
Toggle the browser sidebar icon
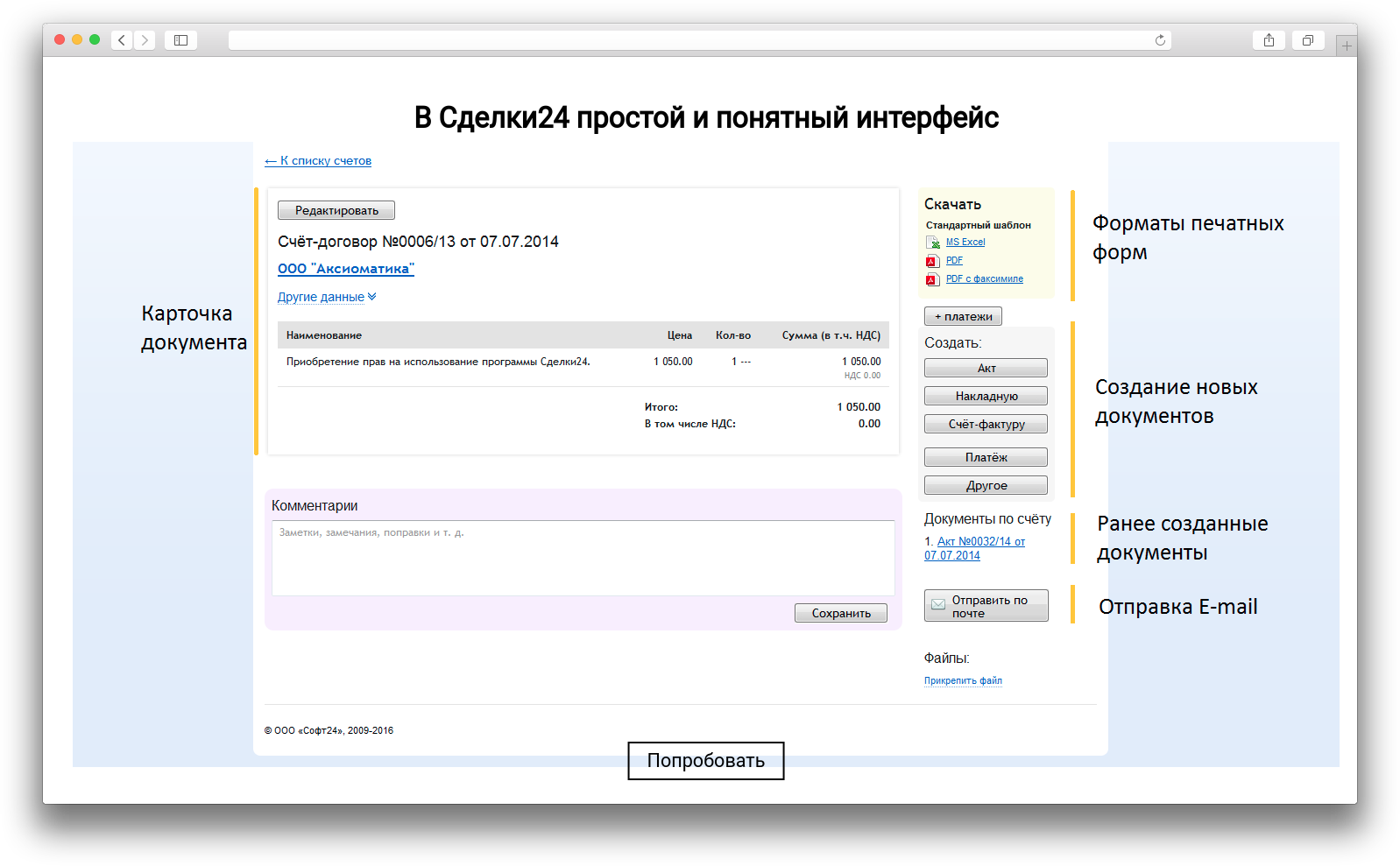point(180,40)
